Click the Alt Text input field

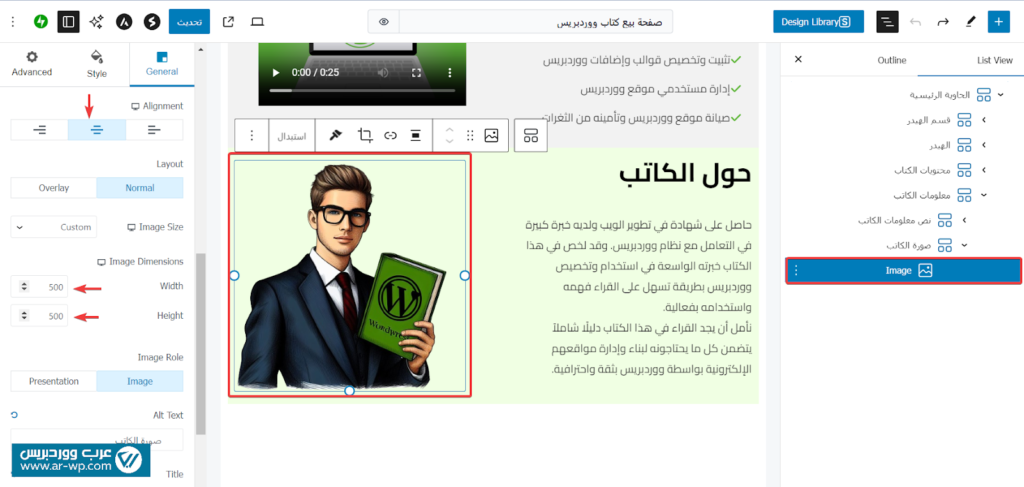97,439
